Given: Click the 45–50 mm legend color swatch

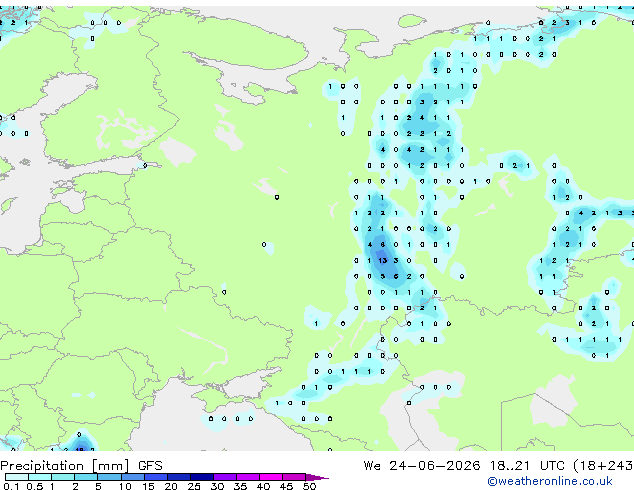Looking at the screenshot, I should click(294, 477).
